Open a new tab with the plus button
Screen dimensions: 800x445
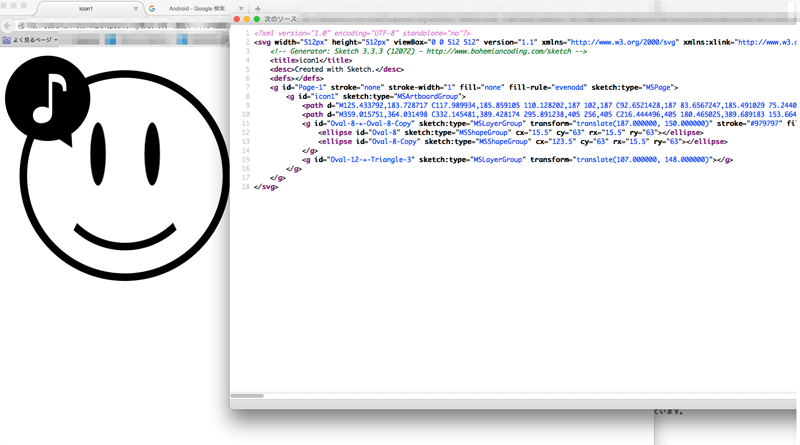pyautogui.click(x=258, y=8)
